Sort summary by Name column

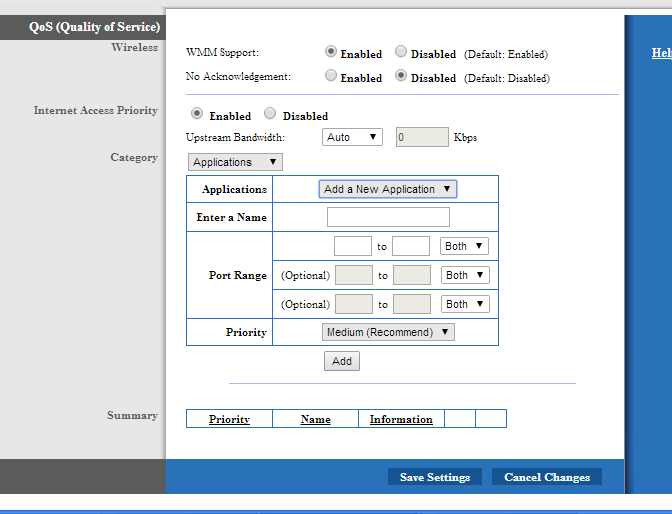315,419
